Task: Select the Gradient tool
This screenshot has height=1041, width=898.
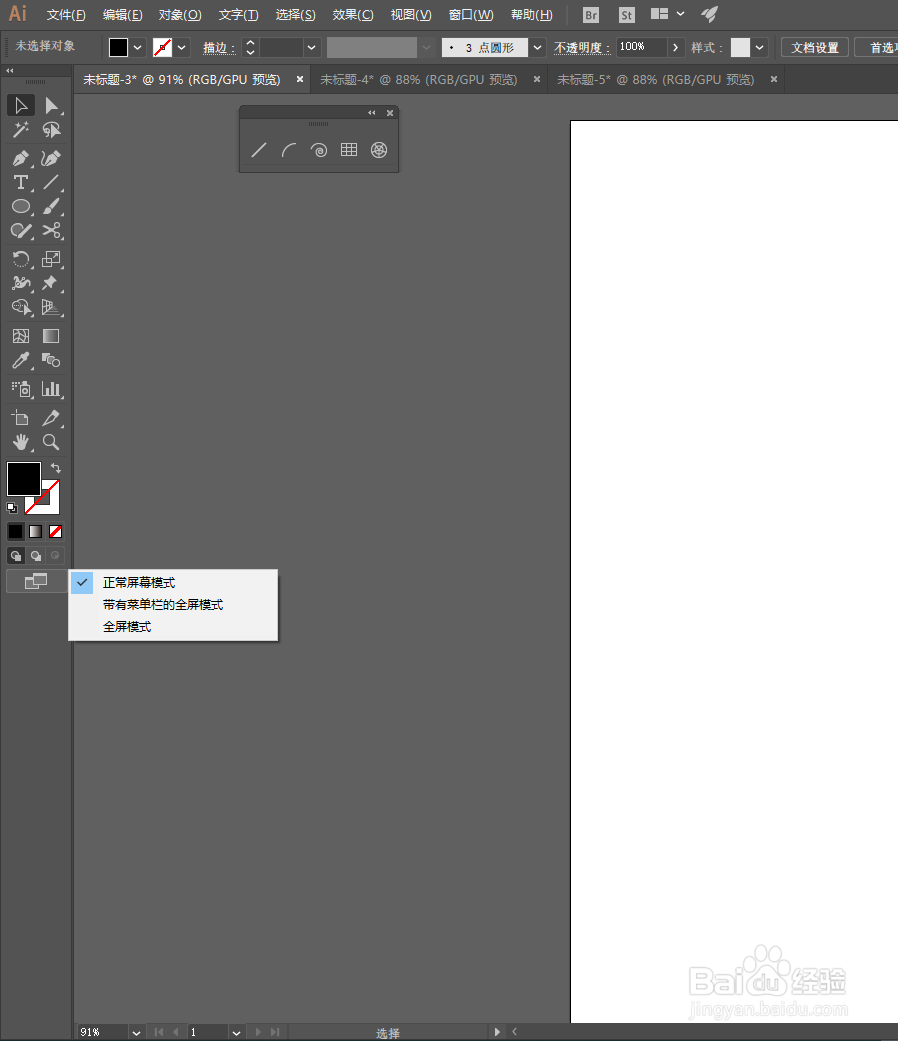Action: click(51, 336)
